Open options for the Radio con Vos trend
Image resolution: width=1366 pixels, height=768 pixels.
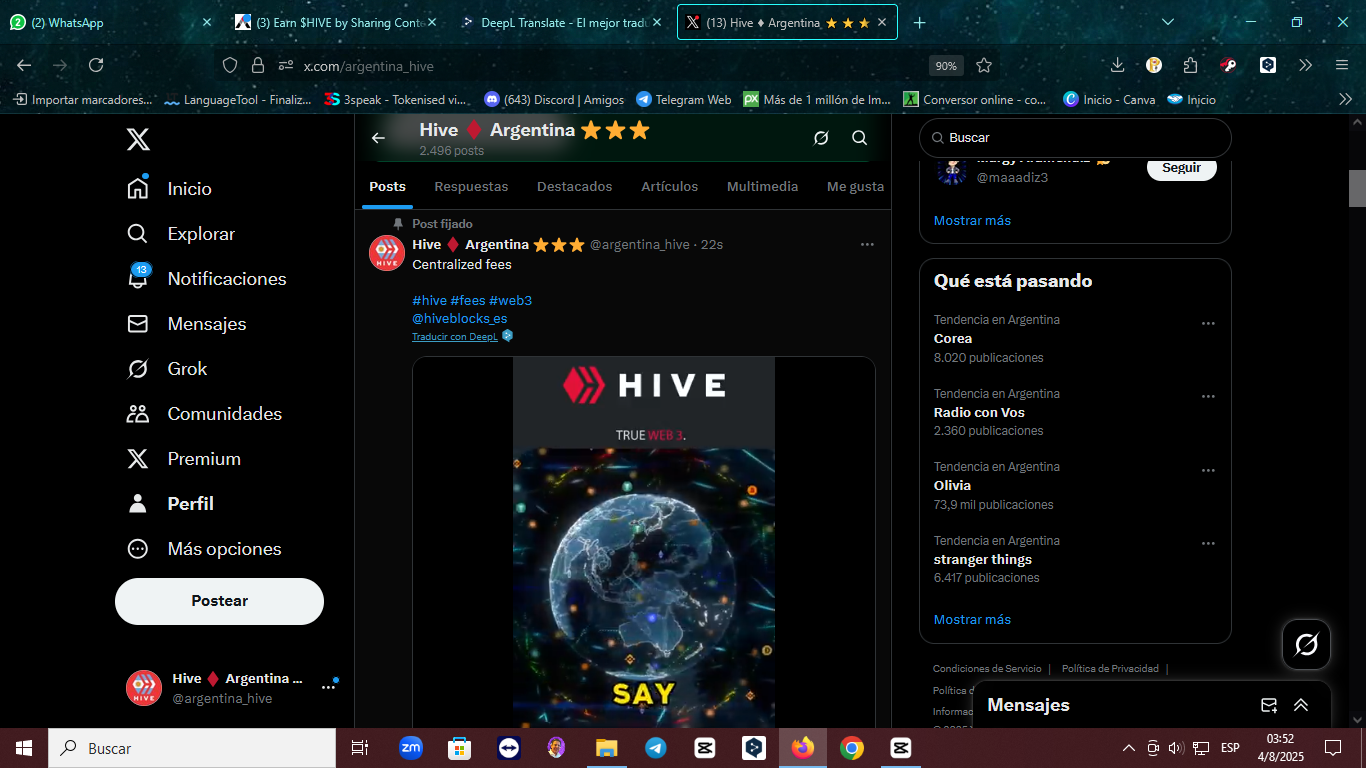1208,396
